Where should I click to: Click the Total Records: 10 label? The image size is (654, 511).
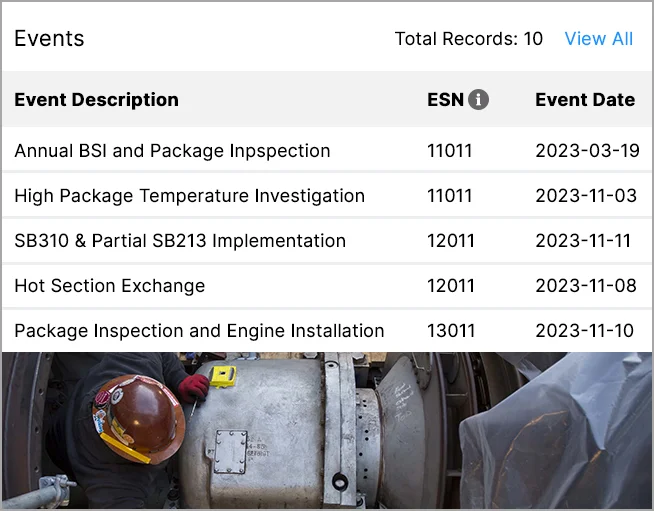coord(468,39)
